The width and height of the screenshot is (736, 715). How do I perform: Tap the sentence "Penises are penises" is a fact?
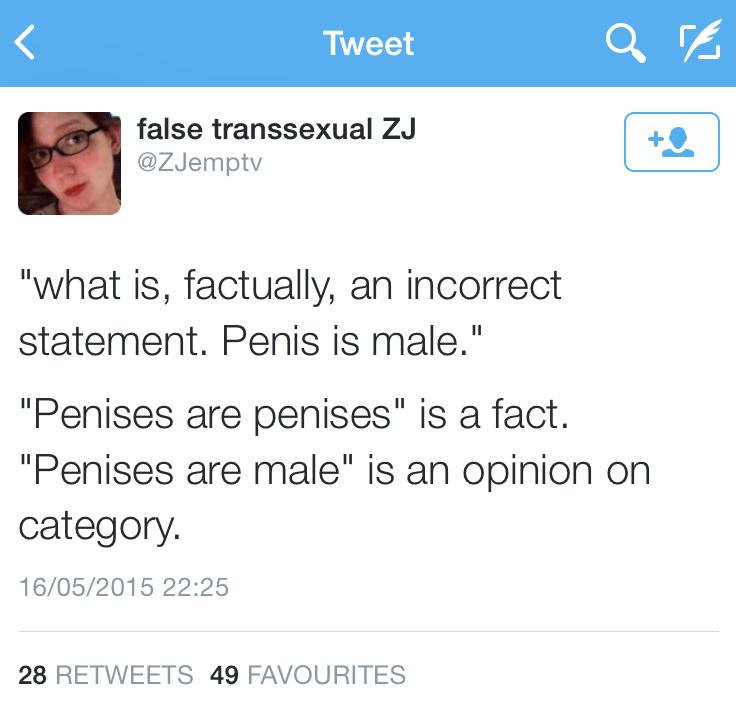click(x=294, y=415)
